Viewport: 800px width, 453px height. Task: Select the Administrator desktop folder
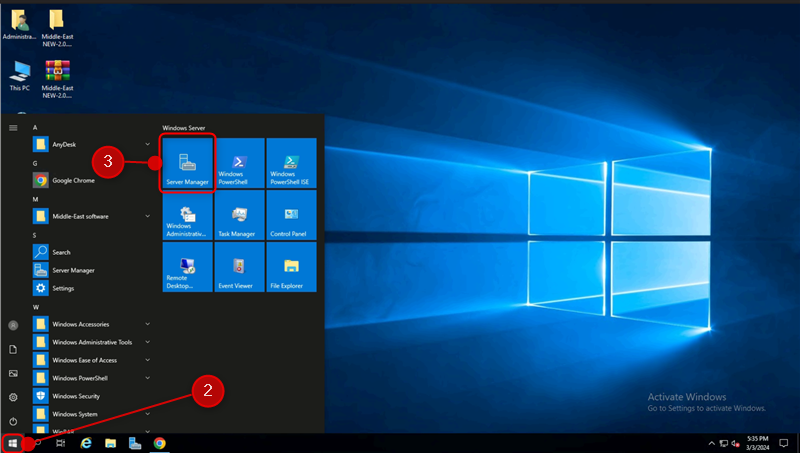[x=19, y=24]
